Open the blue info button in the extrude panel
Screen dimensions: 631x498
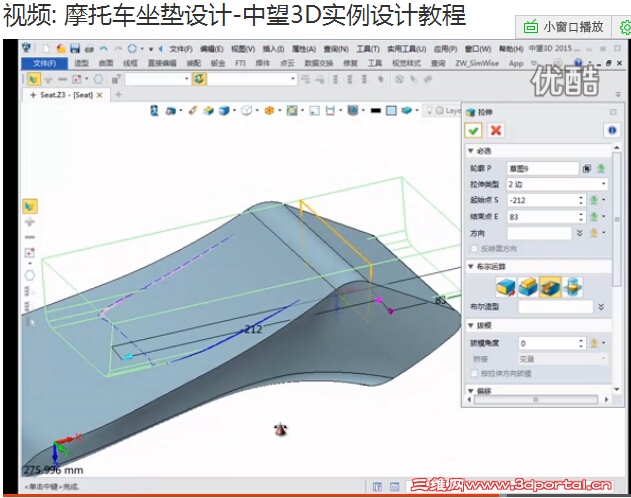click(x=612, y=130)
